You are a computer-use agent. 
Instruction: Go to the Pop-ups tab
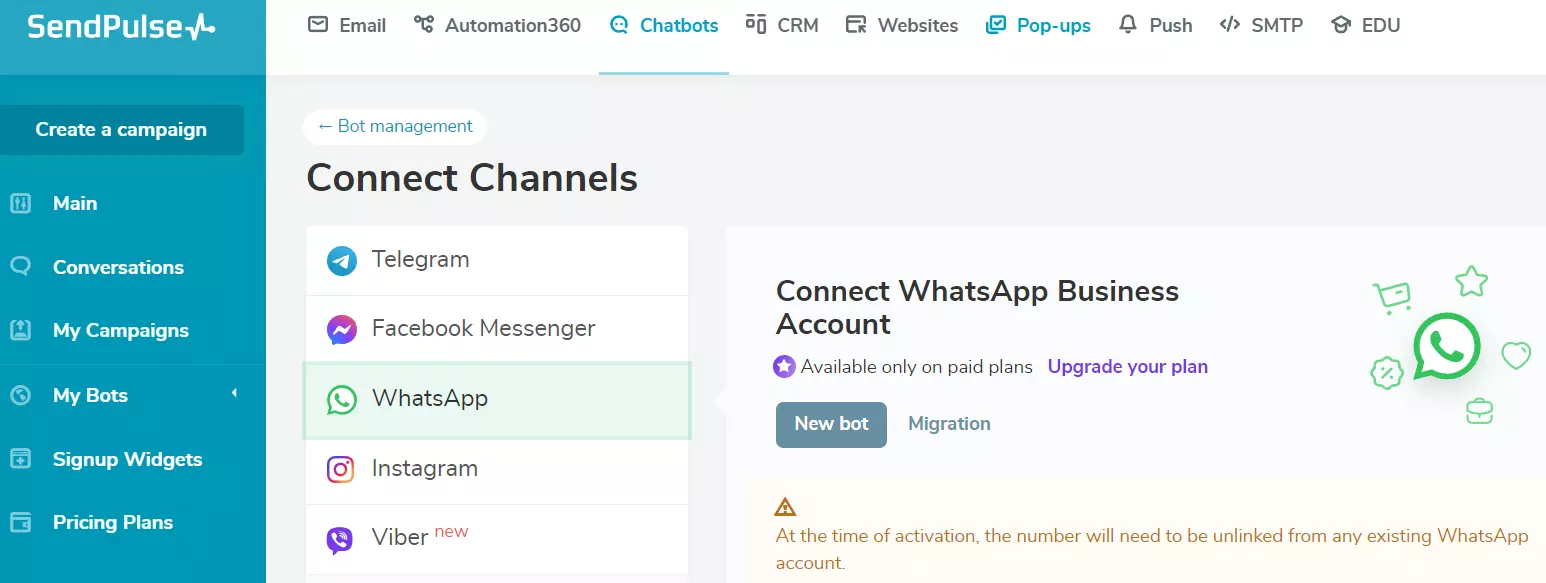click(1038, 25)
